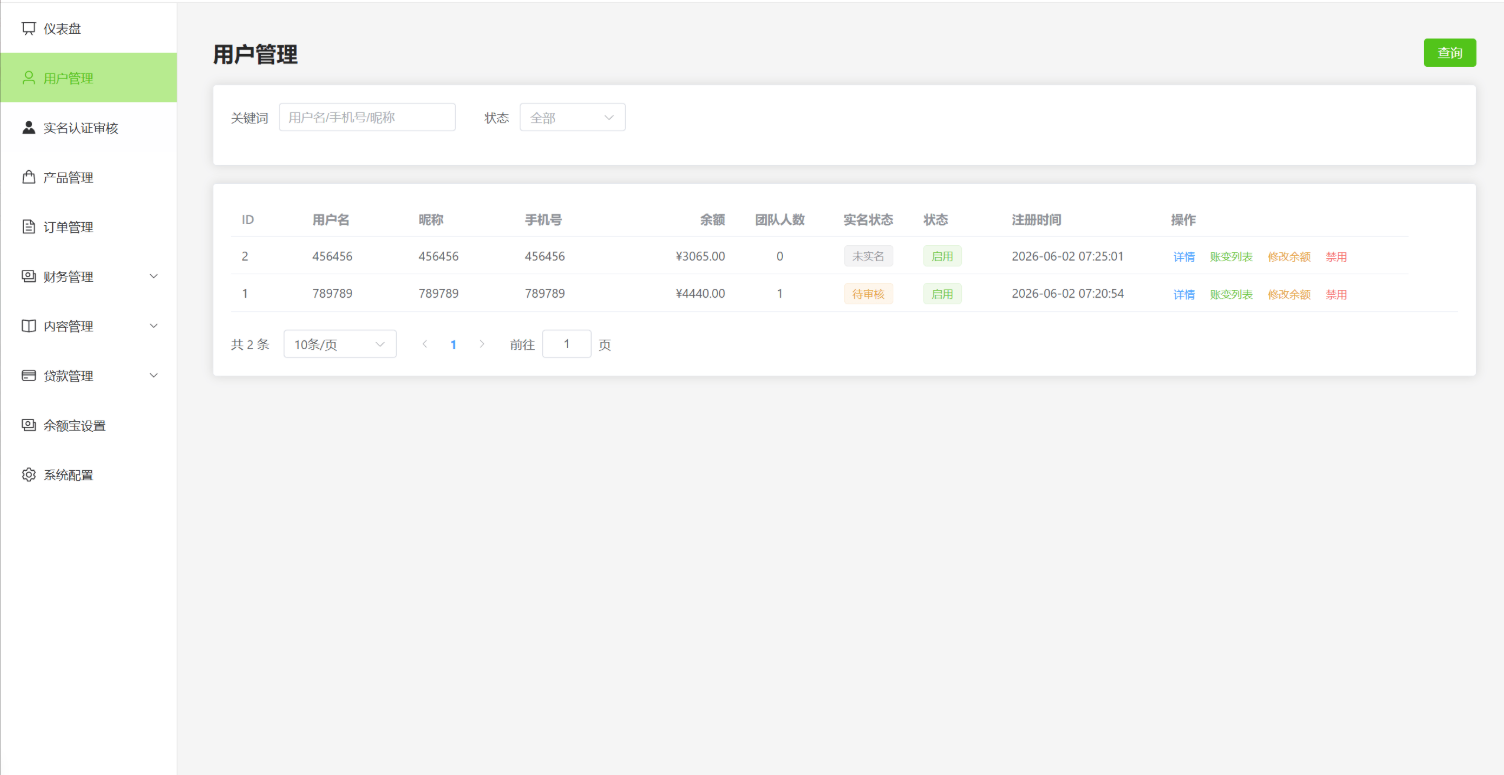
Task: Click 启用 tag for user 789789
Action: point(942,294)
